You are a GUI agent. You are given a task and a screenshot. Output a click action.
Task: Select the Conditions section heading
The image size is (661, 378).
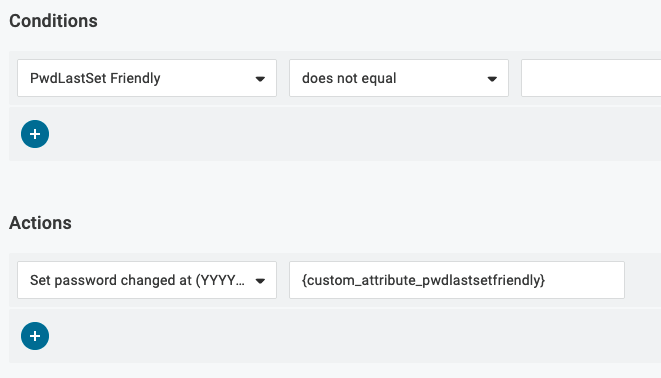(54, 21)
